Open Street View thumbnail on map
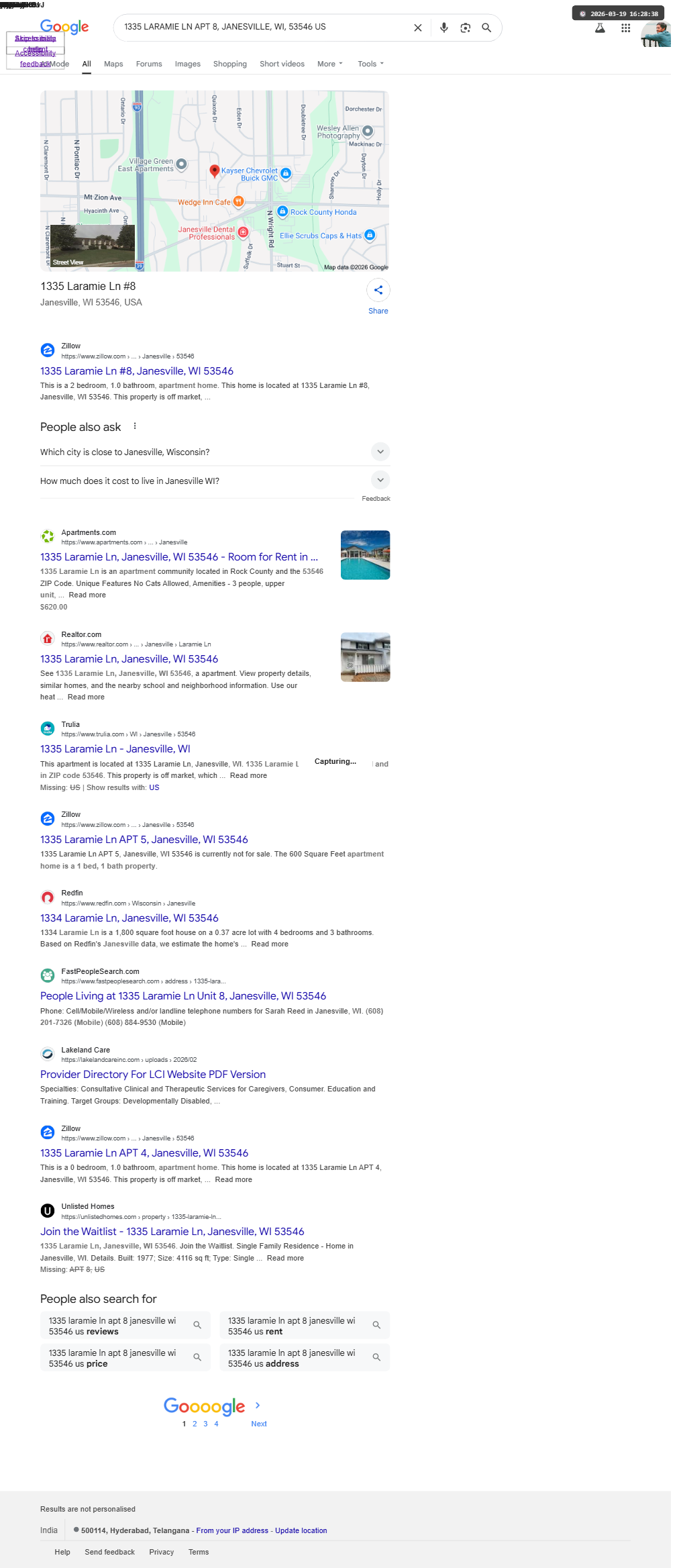 click(93, 246)
